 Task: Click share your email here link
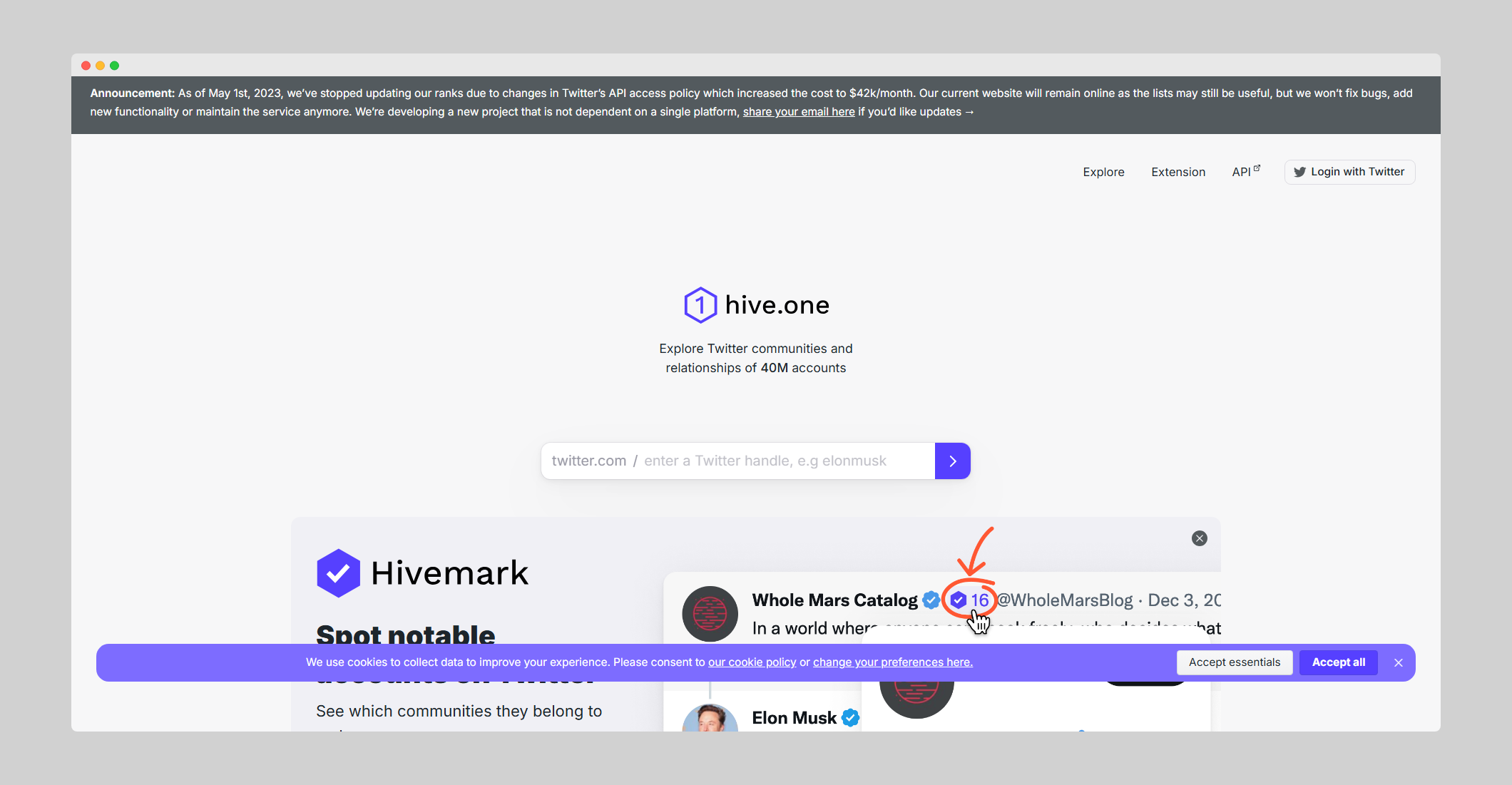798,112
